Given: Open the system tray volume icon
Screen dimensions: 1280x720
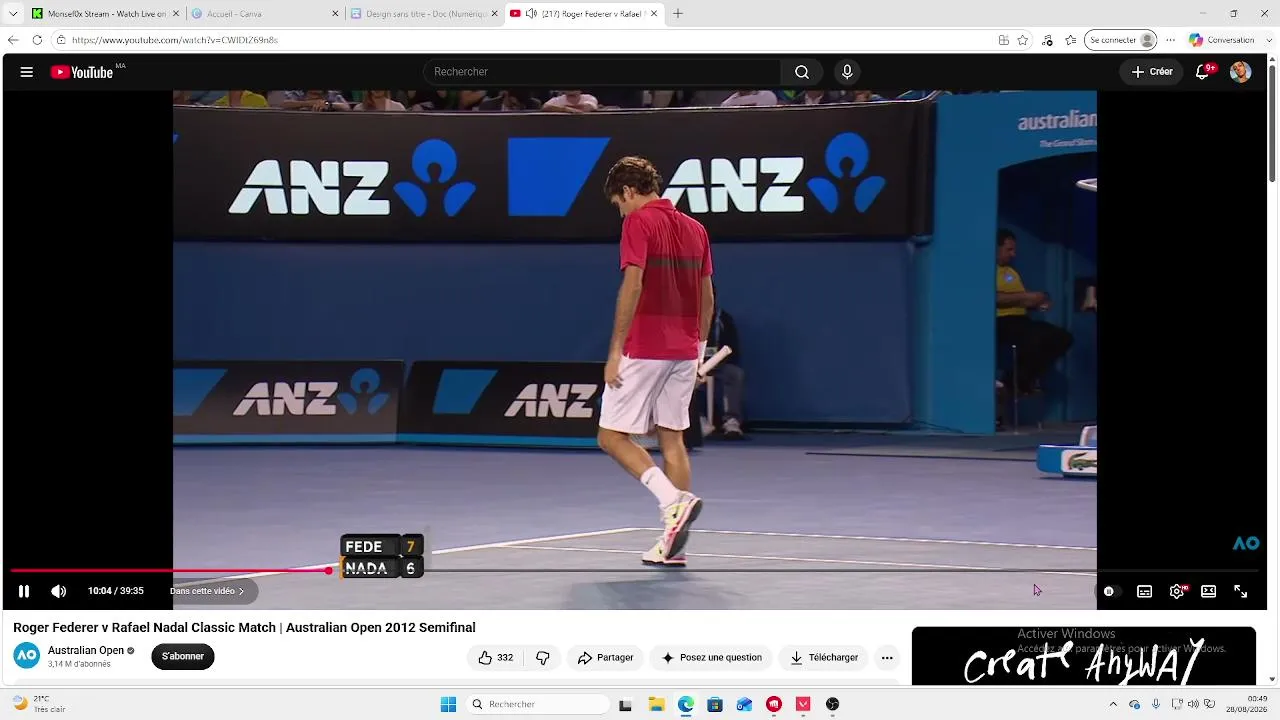Looking at the screenshot, I should coord(1193,704).
